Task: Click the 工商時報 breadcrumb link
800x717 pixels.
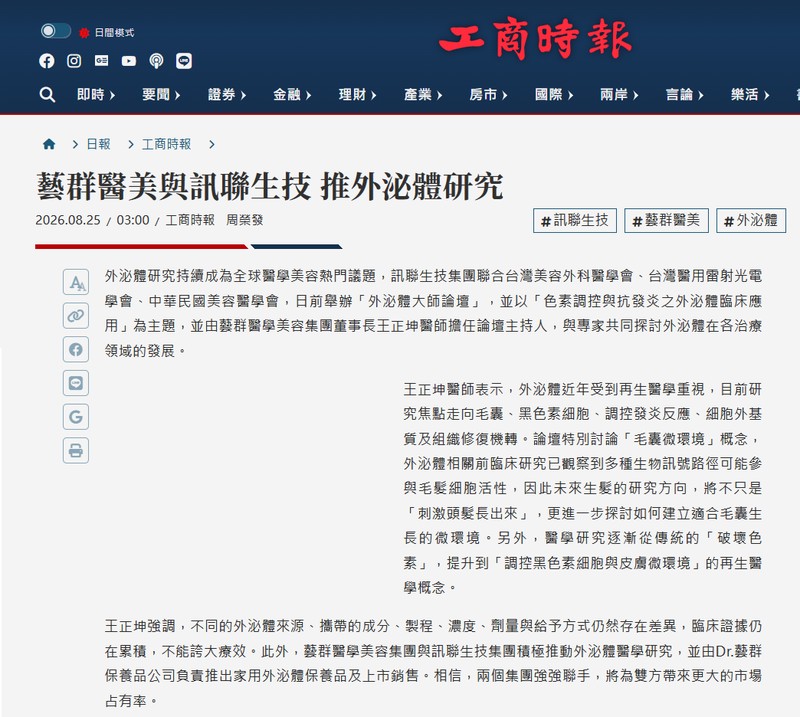Action: pyautogui.click(x=166, y=144)
